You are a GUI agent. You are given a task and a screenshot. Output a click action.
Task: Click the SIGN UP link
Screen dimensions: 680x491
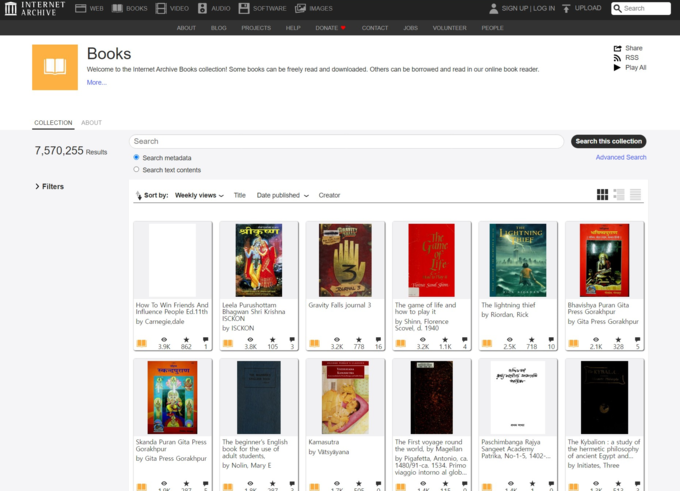pos(515,8)
